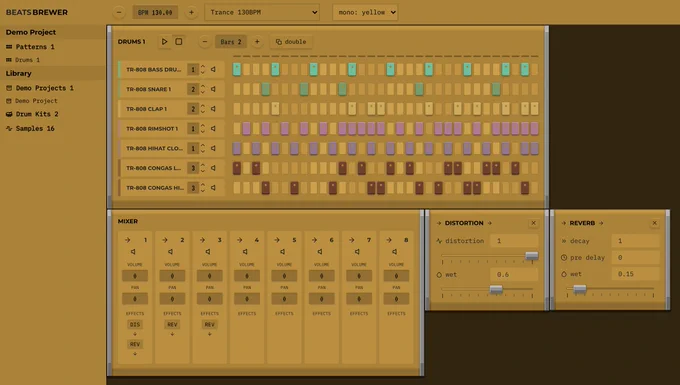This screenshot has height=385, width=680.
Task: Open DIS effect on mixer channel 1
Action: pos(135,324)
